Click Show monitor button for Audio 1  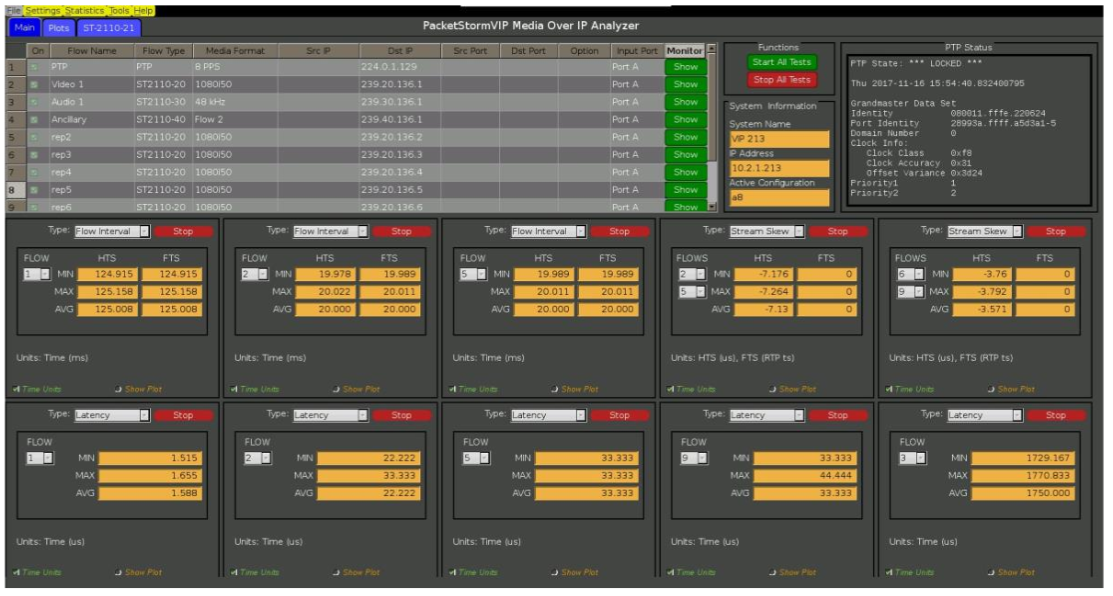point(686,102)
